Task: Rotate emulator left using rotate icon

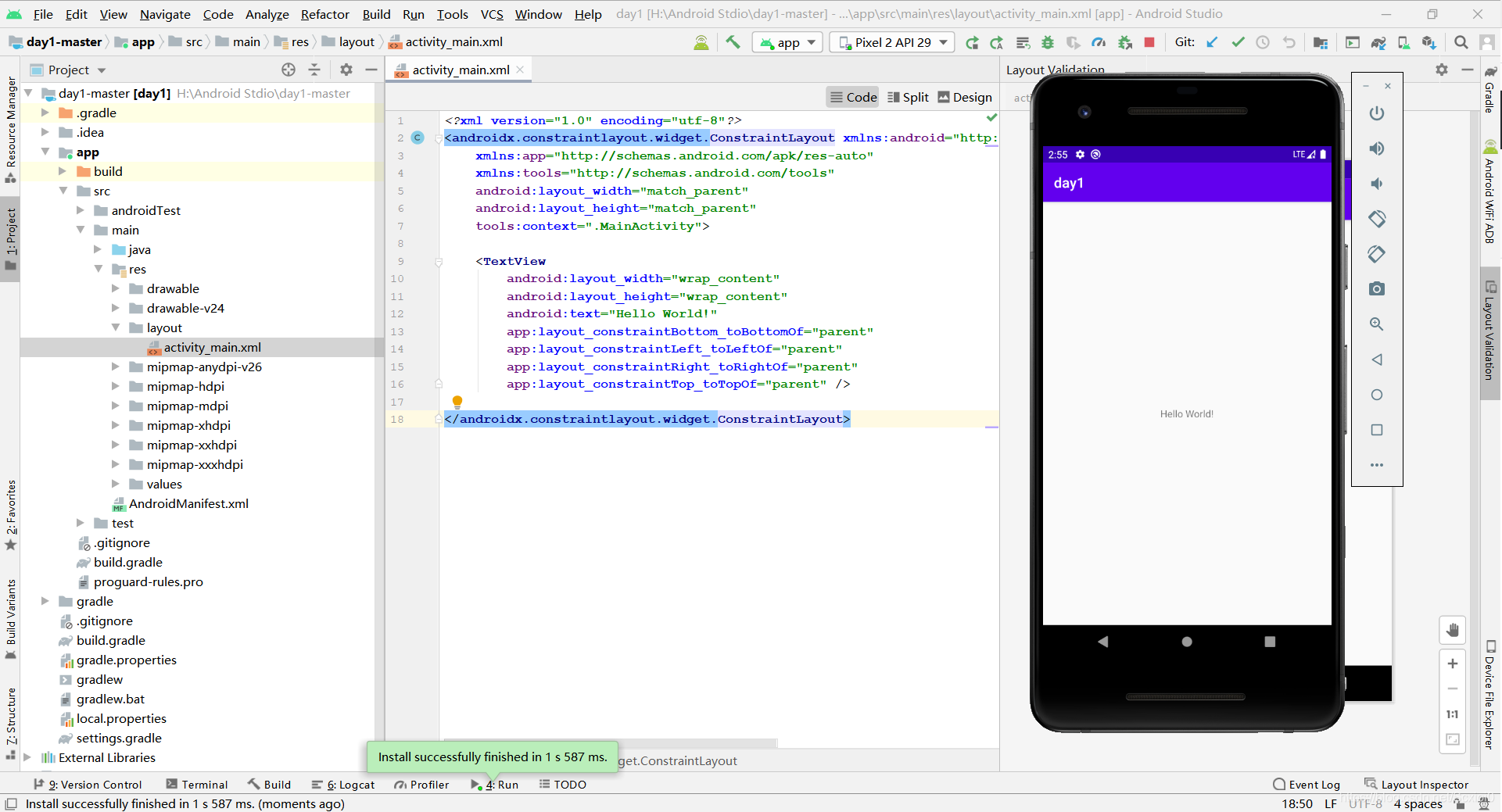Action: click(x=1377, y=219)
